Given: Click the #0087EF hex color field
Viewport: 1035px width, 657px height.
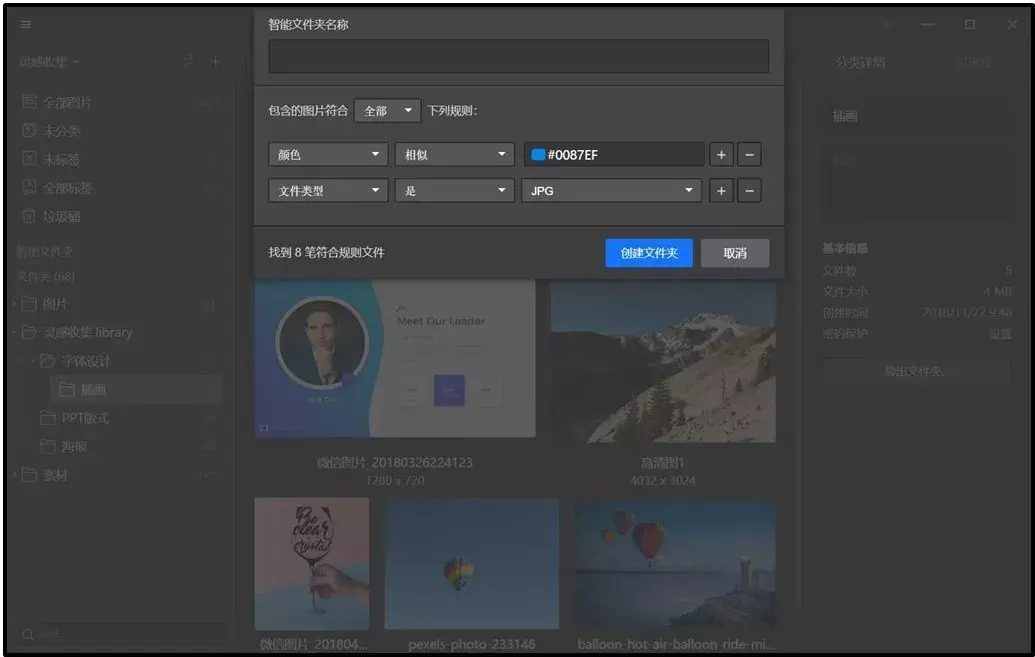Looking at the screenshot, I should 614,155.
